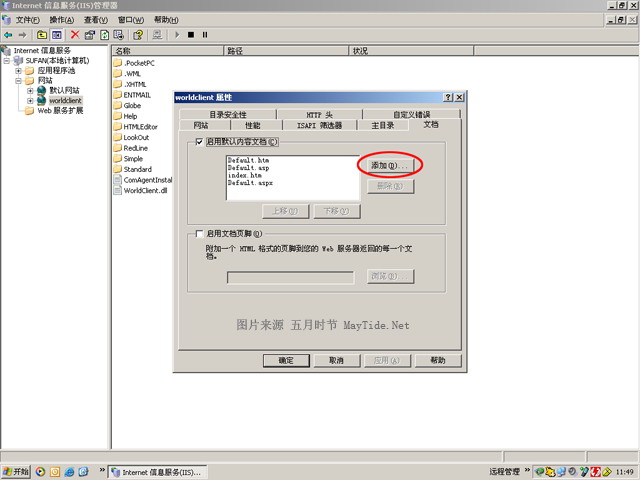The height and width of the screenshot is (480, 640).
Task: Select Default.asp in the document list
Action: 248,168
